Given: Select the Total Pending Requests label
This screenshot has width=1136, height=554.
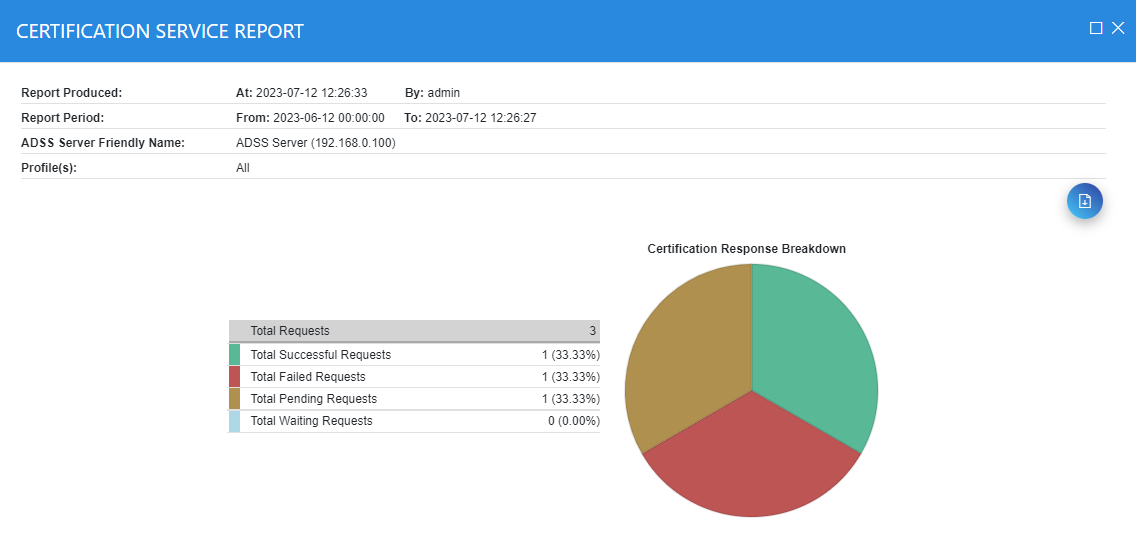Looking at the screenshot, I should 313,399.
